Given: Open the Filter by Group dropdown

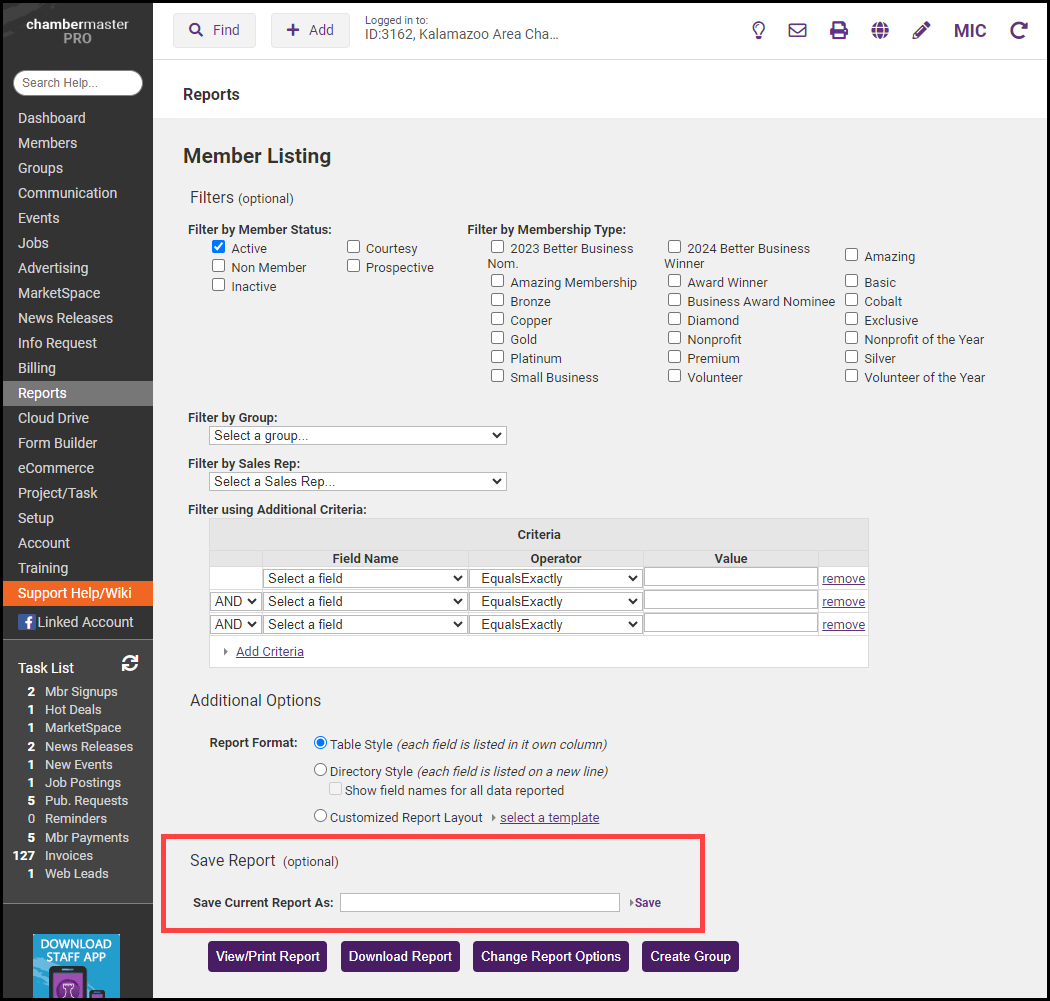Looking at the screenshot, I should [x=358, y=436].
